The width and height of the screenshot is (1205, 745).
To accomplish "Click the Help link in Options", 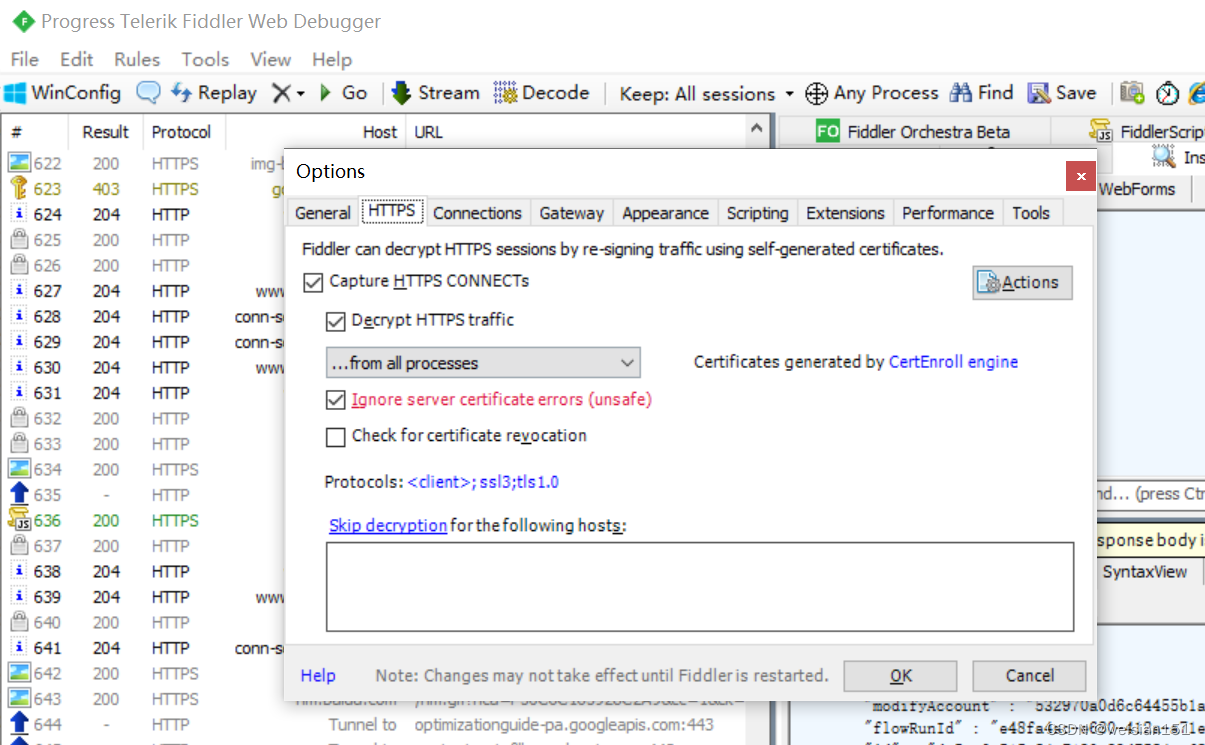I will click(318, 676).
